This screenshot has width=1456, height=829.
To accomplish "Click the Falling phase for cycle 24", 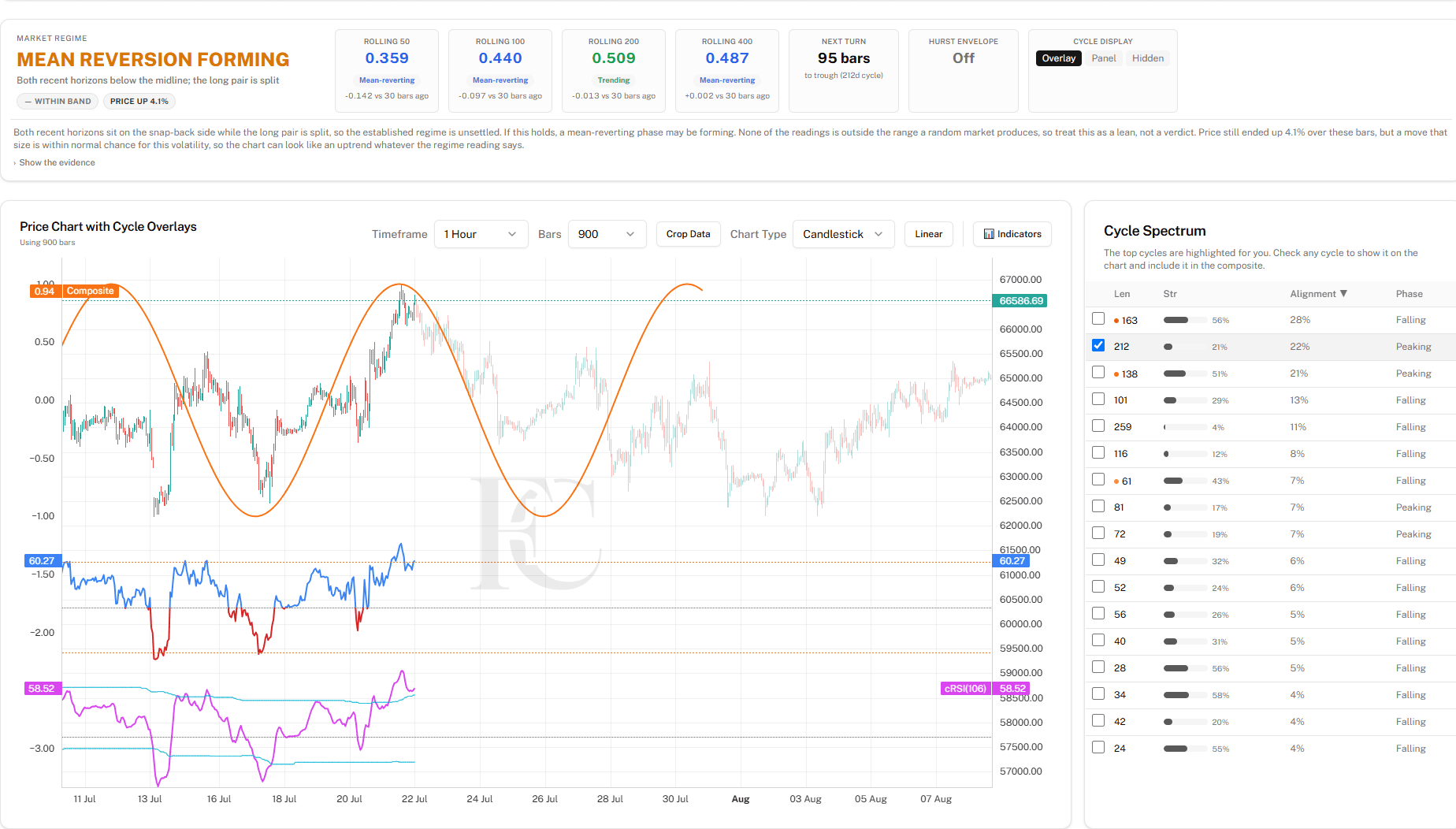I will (x=1410, y=749).
